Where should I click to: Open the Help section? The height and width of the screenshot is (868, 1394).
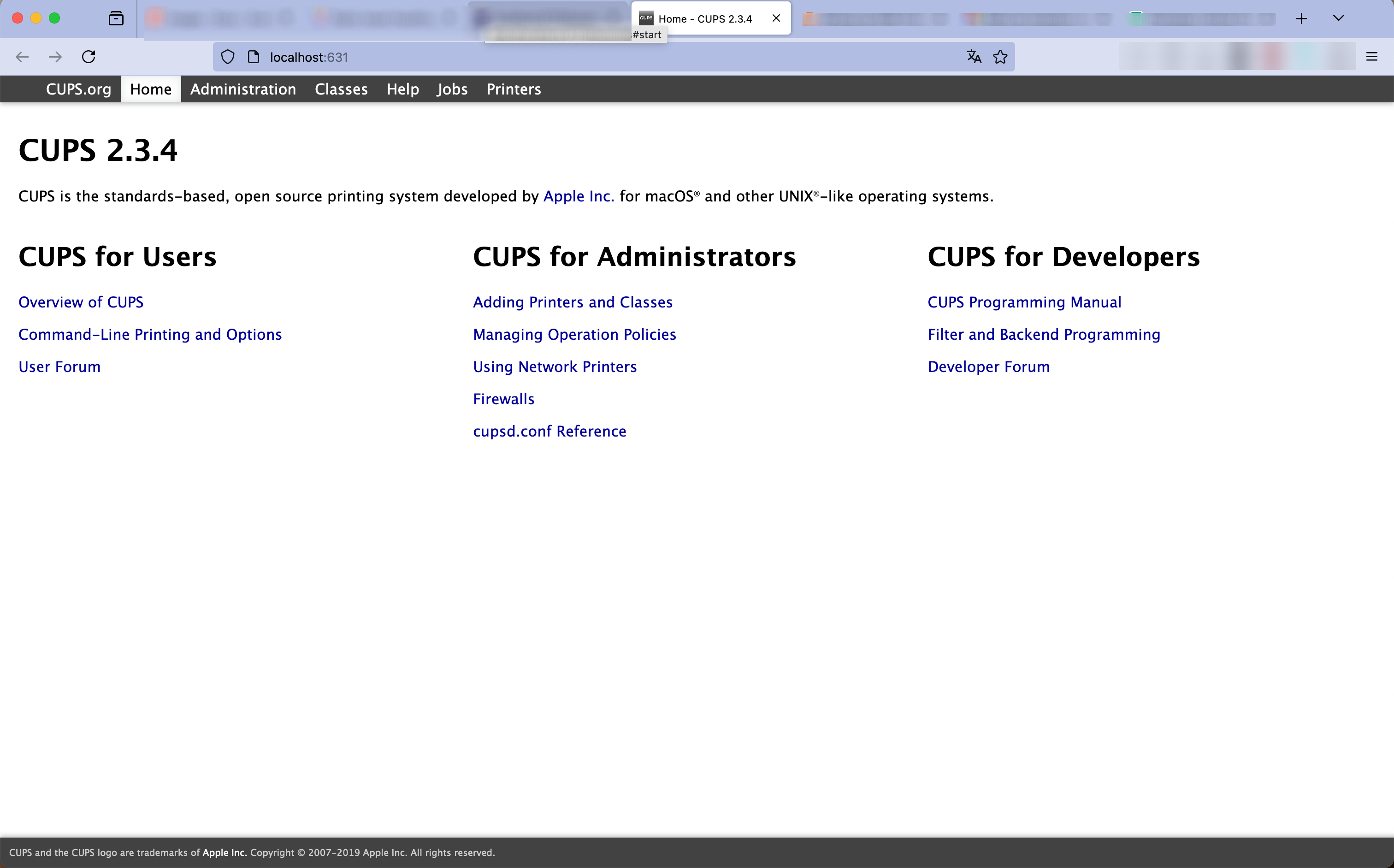pyautogui.click(x=402, y=89)
